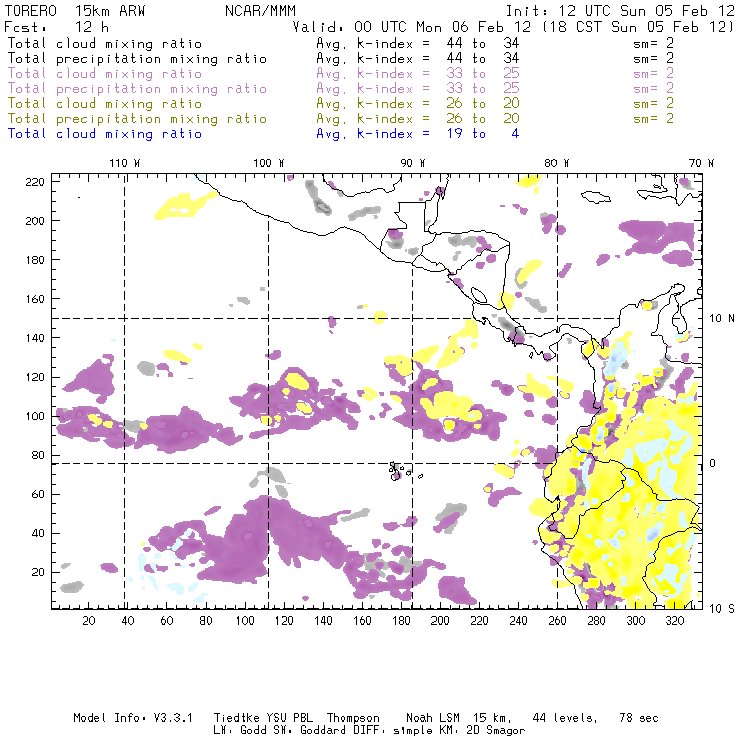Click the "10 S" latitude label

722,609
